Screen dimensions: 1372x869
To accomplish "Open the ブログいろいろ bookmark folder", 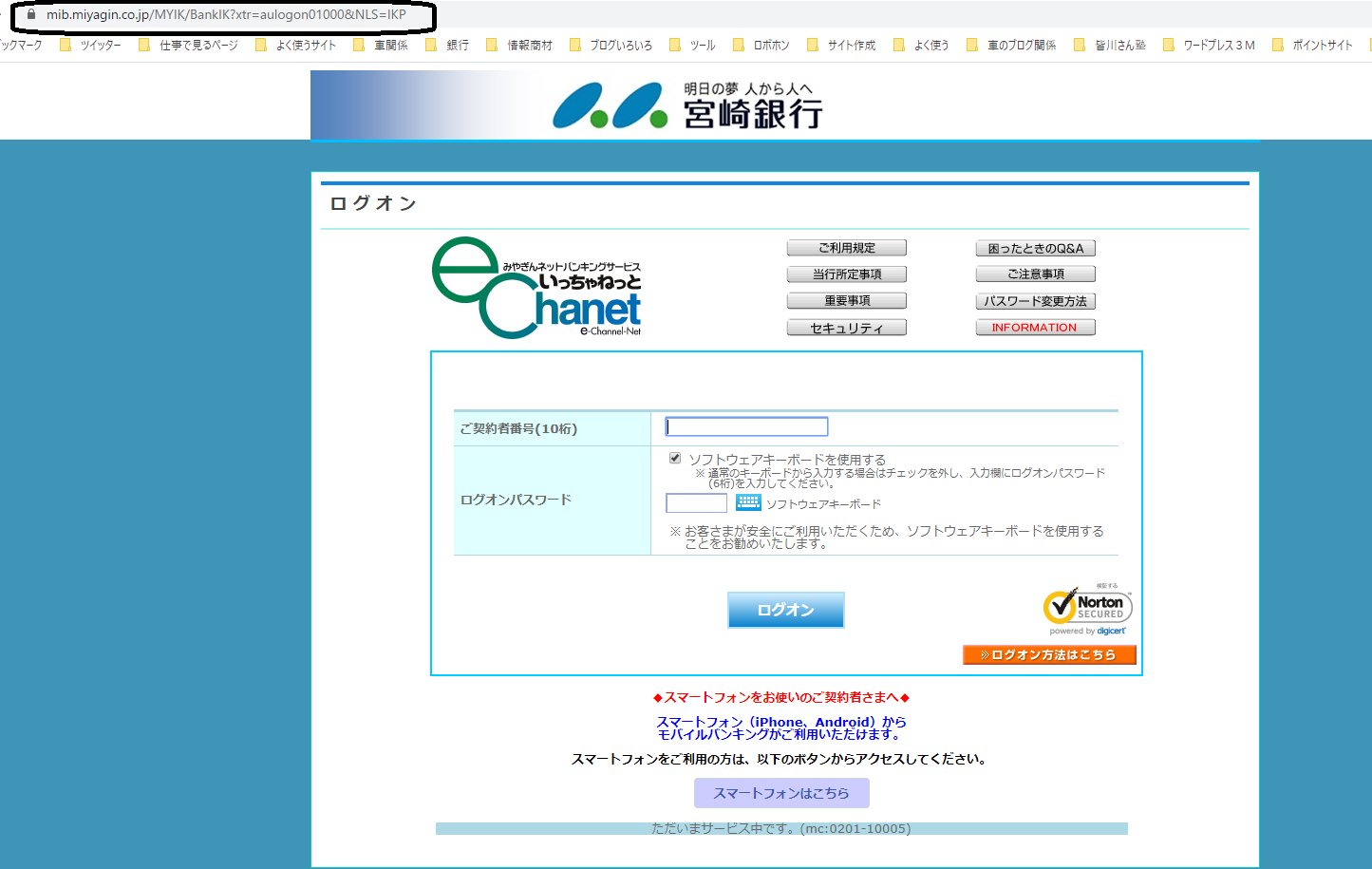I will point(611,45).
